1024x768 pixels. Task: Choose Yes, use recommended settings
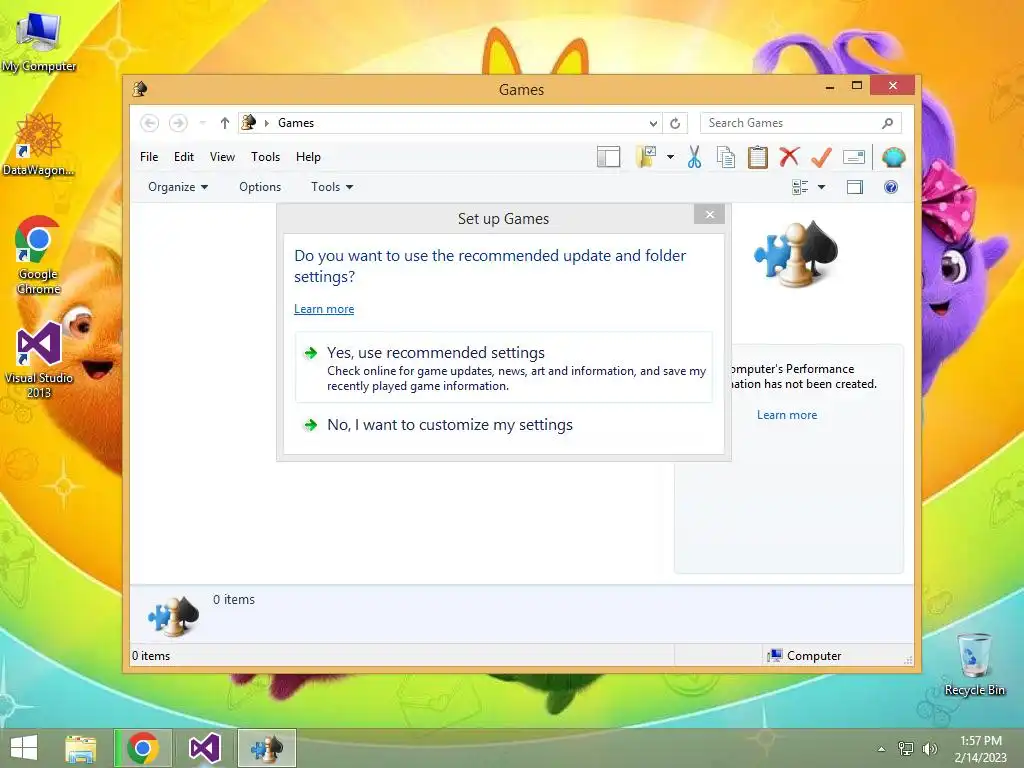point(504,368)
